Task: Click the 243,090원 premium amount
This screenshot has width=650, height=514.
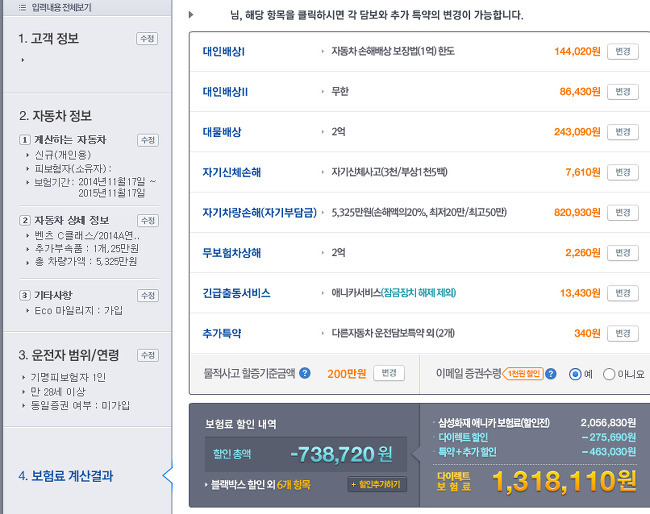Action: tap(577, 132)
